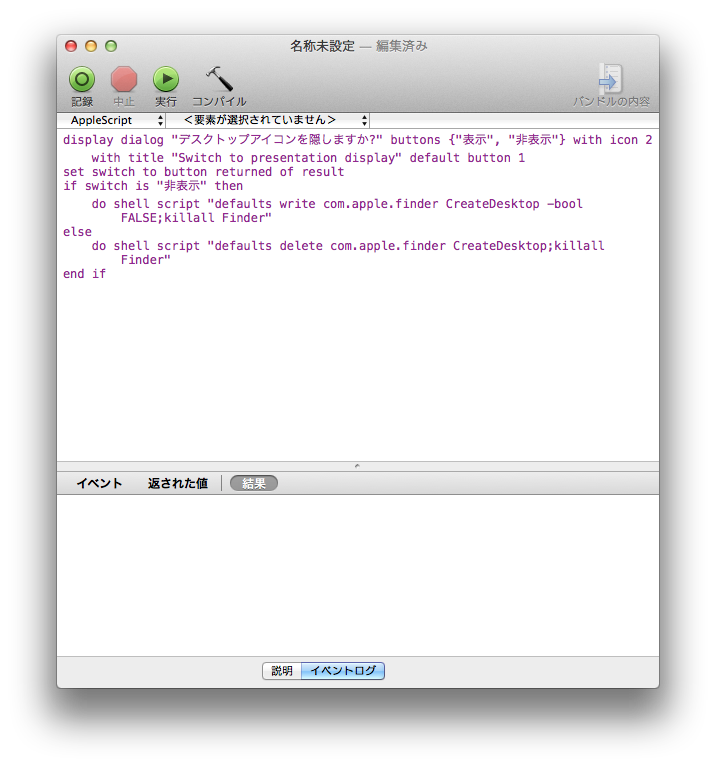Select the 結果 tab

[254, 483]
